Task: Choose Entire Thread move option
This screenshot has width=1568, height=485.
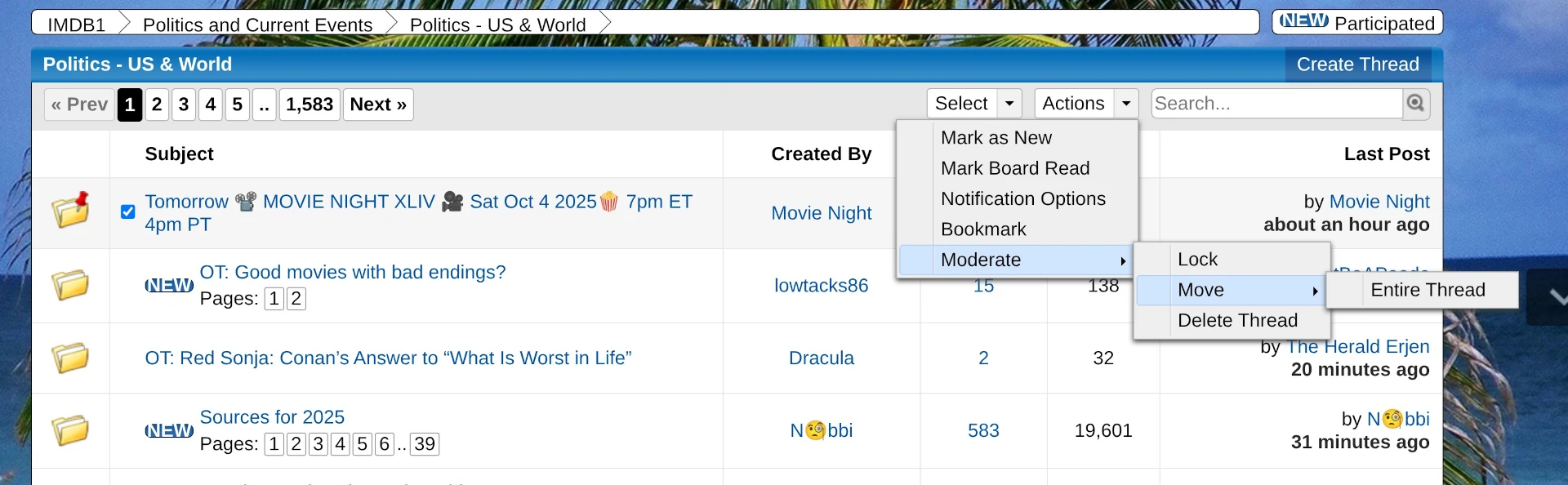Action: pyautogui.click(x=1428, y=290)
